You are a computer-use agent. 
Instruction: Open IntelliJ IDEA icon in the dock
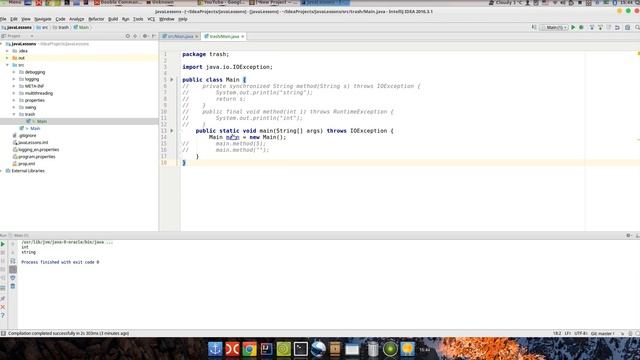point(267,349)
